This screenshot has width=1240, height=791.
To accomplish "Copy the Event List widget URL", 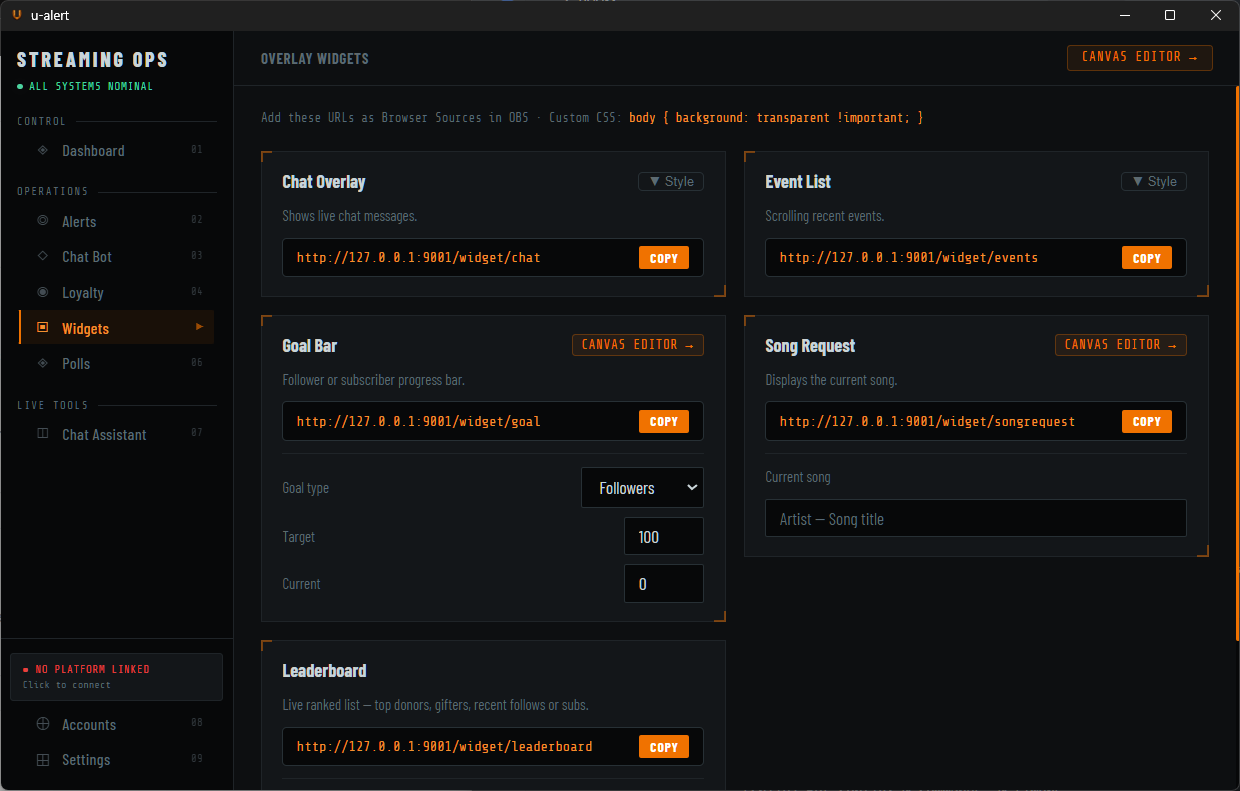I will (x=1147, y=258).
